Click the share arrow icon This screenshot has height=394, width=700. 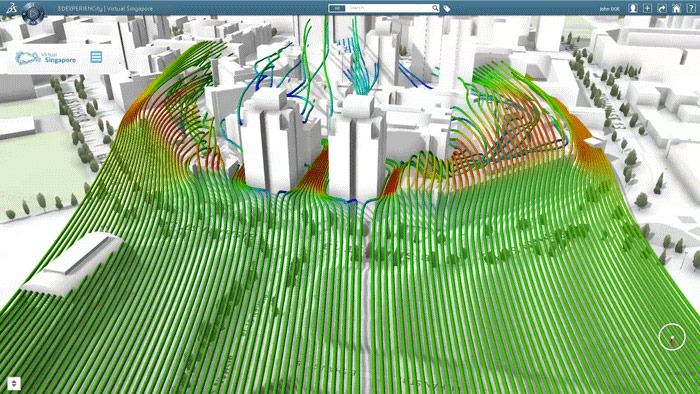pos(662,8)
